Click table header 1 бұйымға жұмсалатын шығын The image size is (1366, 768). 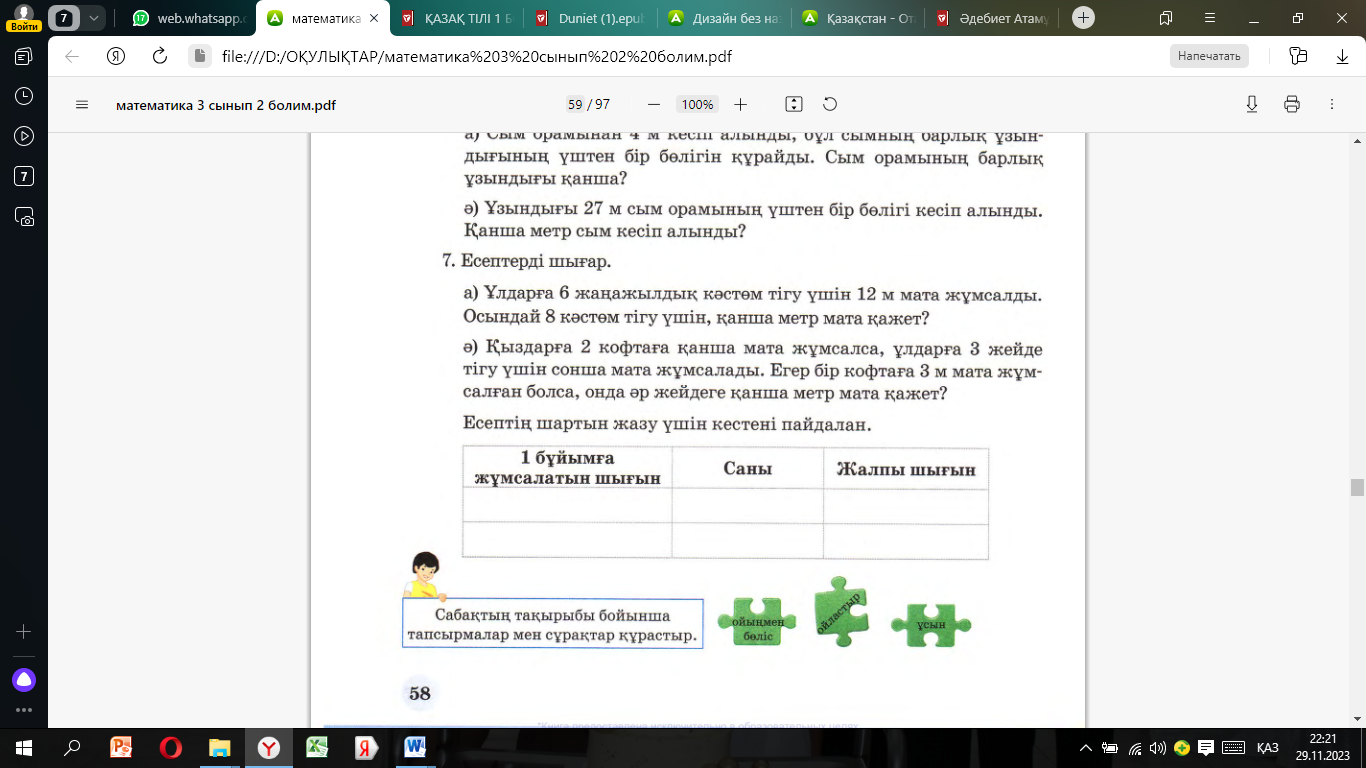pyautogui.click(x=567, y=468)
